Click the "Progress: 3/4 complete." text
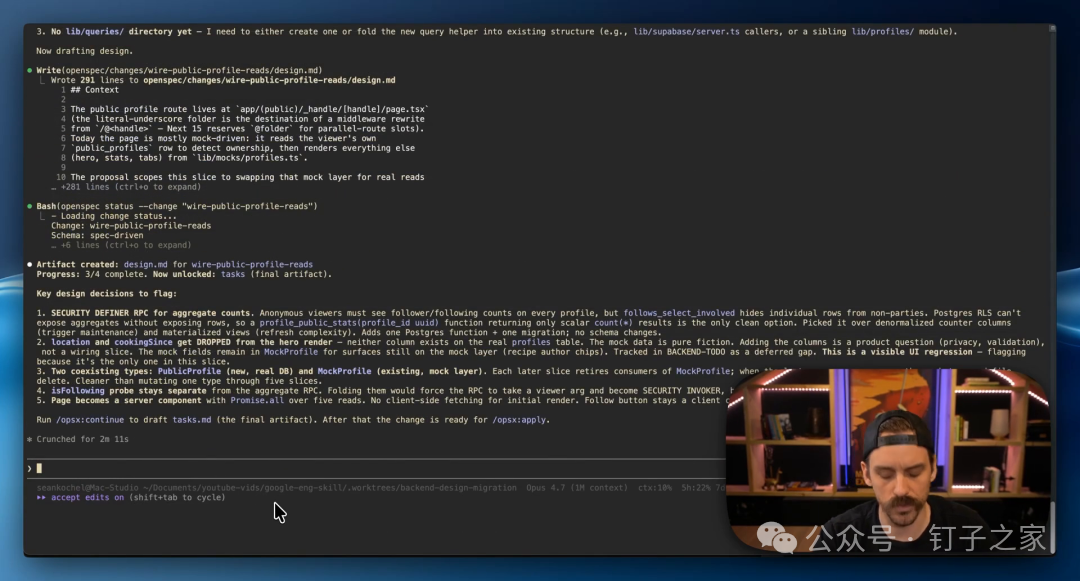The image size is (1080, 581). point(92,274)
